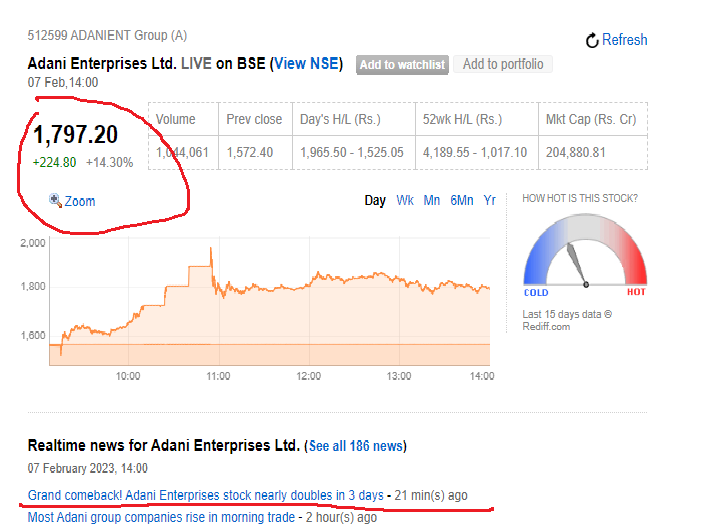Open Most Adani group companies rise headline
The width and height of the screenshot is (709, 531).
(x=161, y=517)
